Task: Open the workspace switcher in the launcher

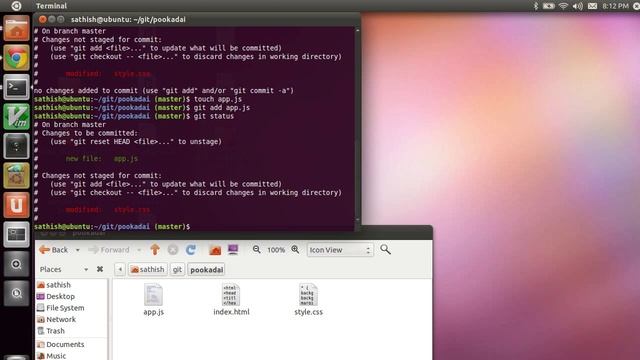Action: 16,234
